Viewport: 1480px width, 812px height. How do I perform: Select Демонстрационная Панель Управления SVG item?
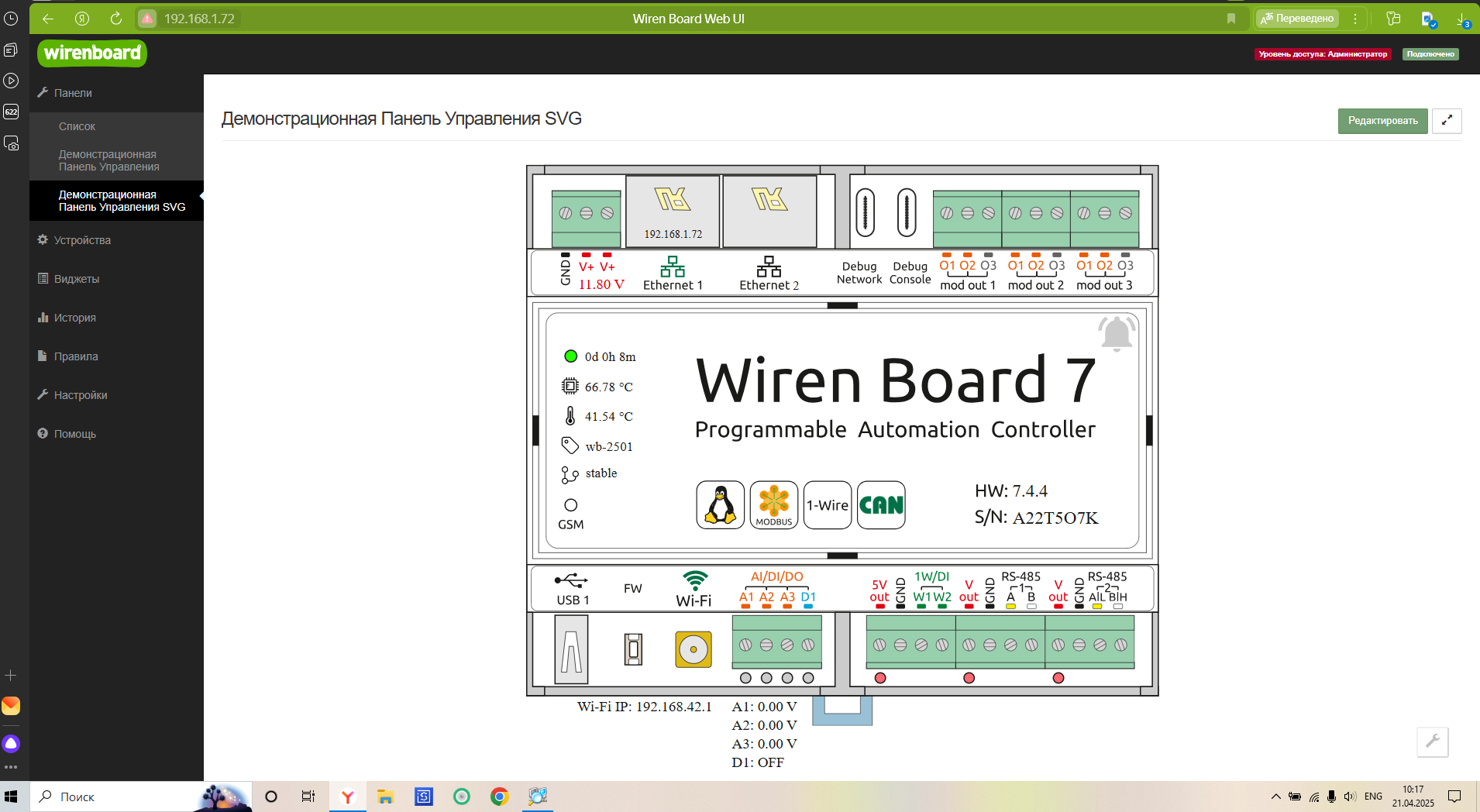pos(116,201)
